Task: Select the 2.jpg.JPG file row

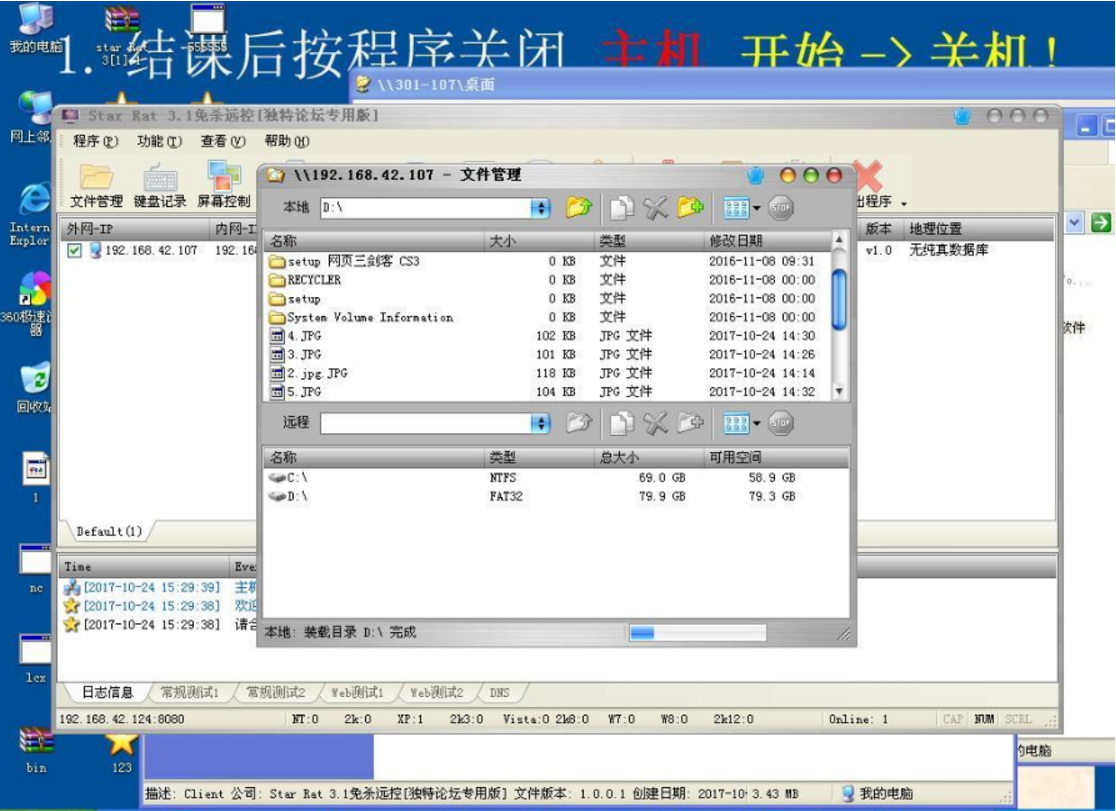Action: pos(547,372)
